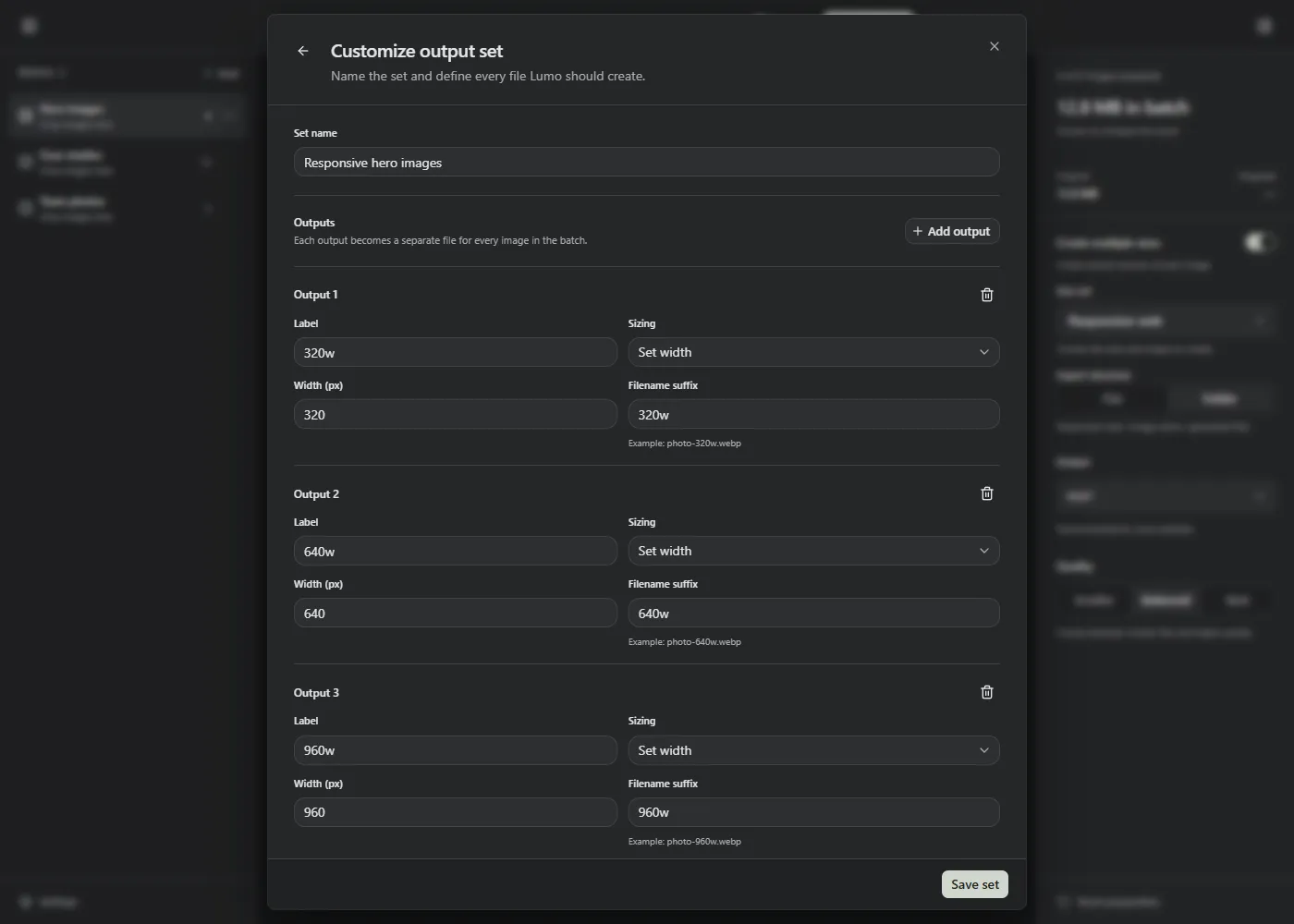
Task: Open the Sizing dropdown for Output 2
Action: (x=813, y=551)
